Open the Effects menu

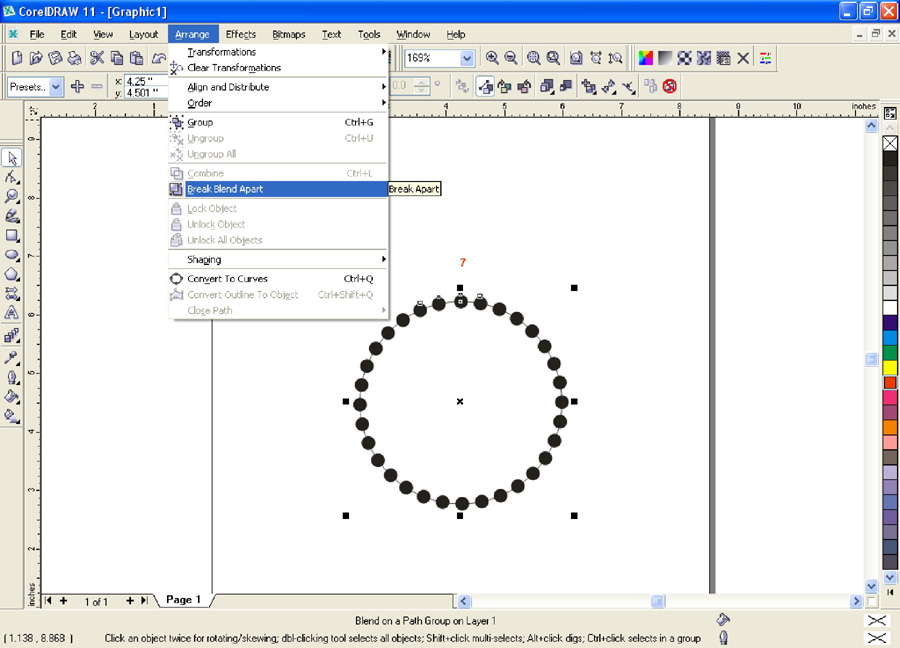(x=241, y=34)
